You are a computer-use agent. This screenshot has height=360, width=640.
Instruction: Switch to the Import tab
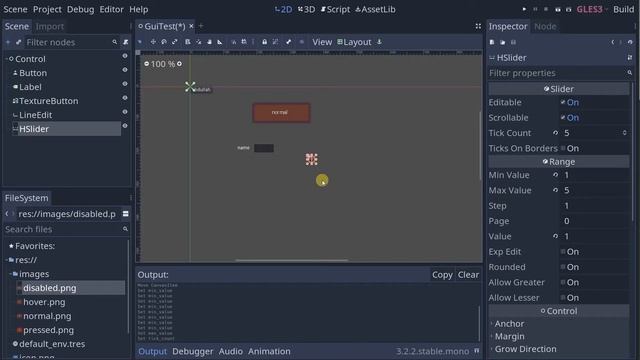(x=50, y=26)
